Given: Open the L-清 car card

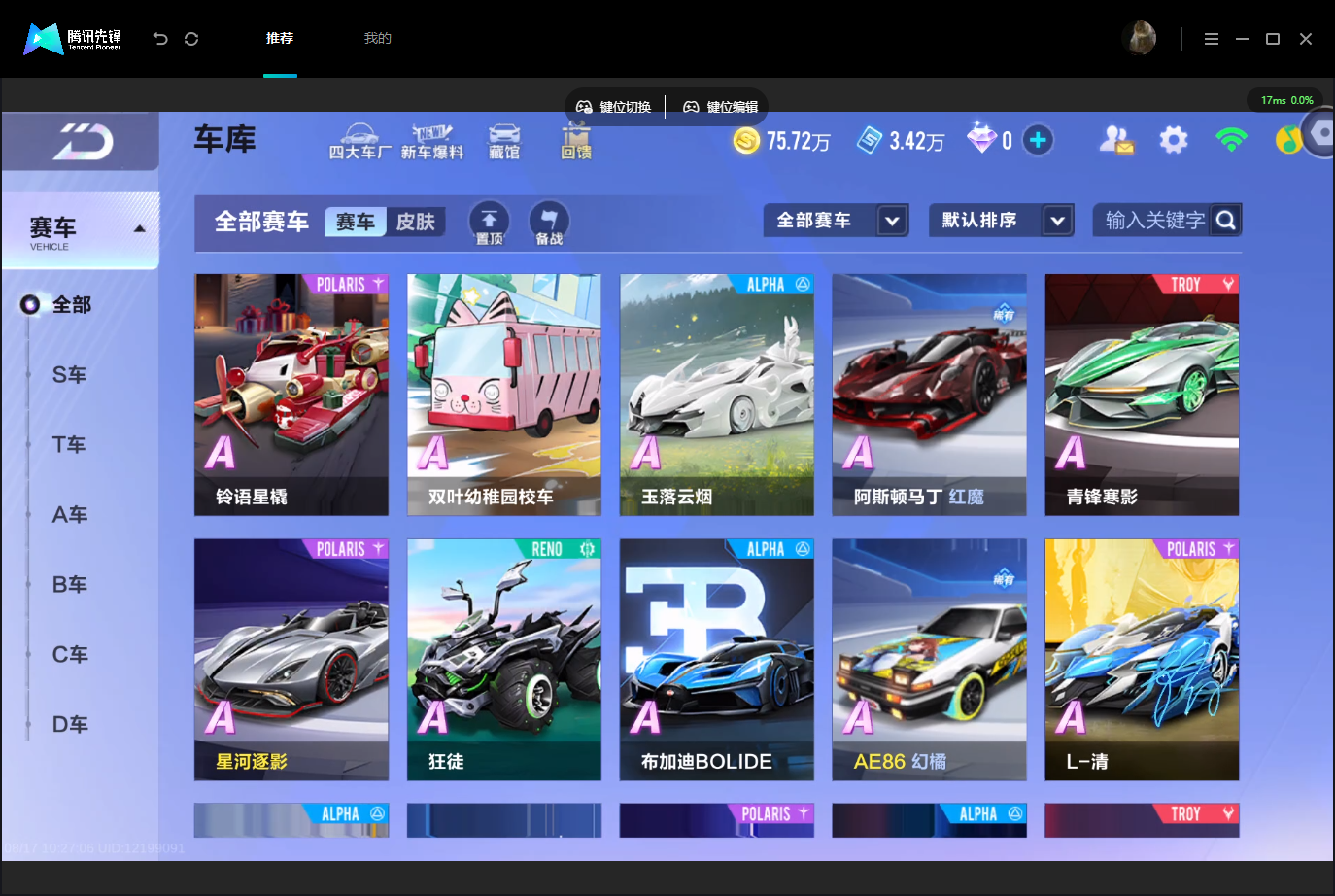Looking at the screenshot, I should (1143, 660).
